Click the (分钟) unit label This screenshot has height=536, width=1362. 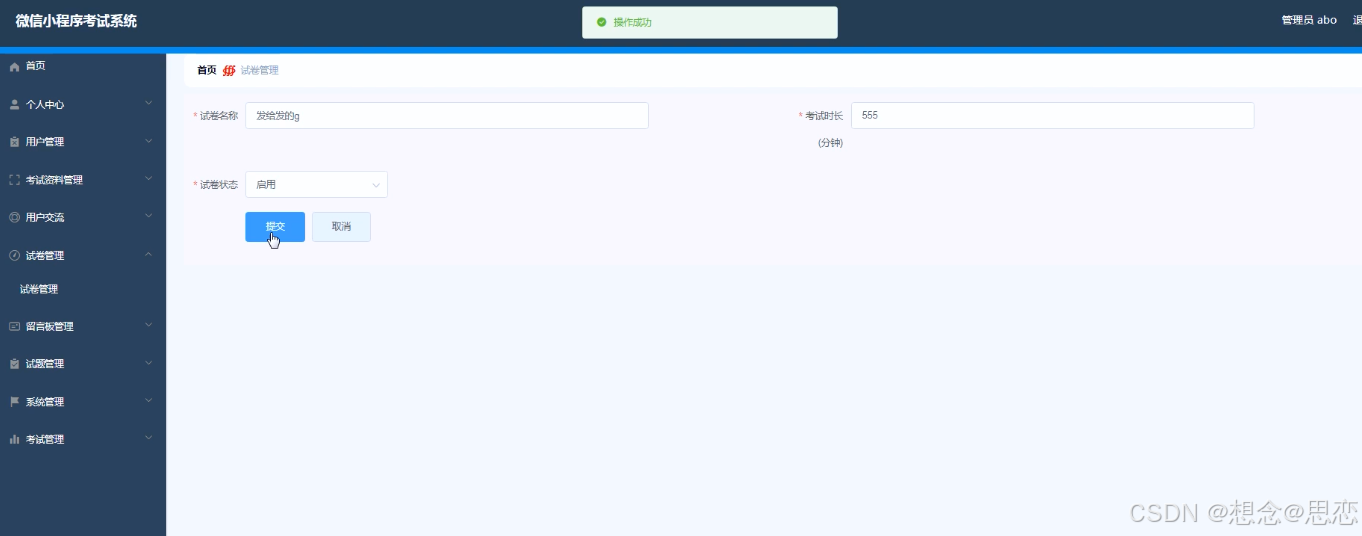pos(830,143)
